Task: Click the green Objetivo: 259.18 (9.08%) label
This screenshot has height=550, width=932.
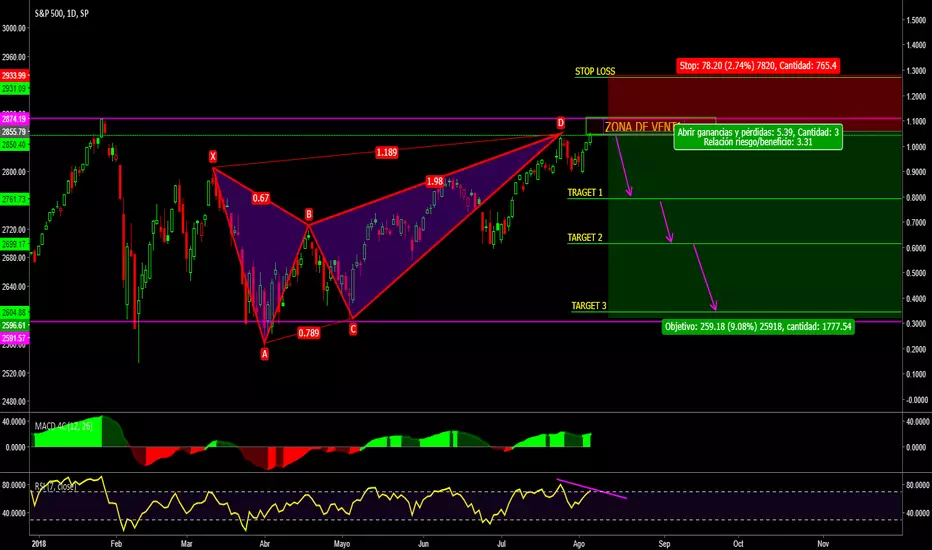Action: pos(758,326)
